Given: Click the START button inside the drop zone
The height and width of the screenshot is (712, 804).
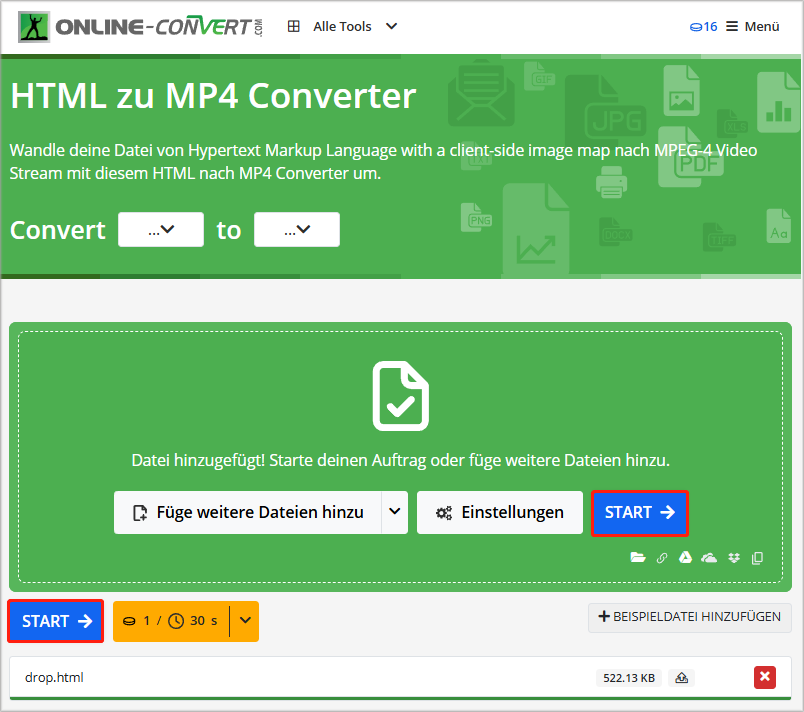Looking at the screenshot, I should pos(639,513).
